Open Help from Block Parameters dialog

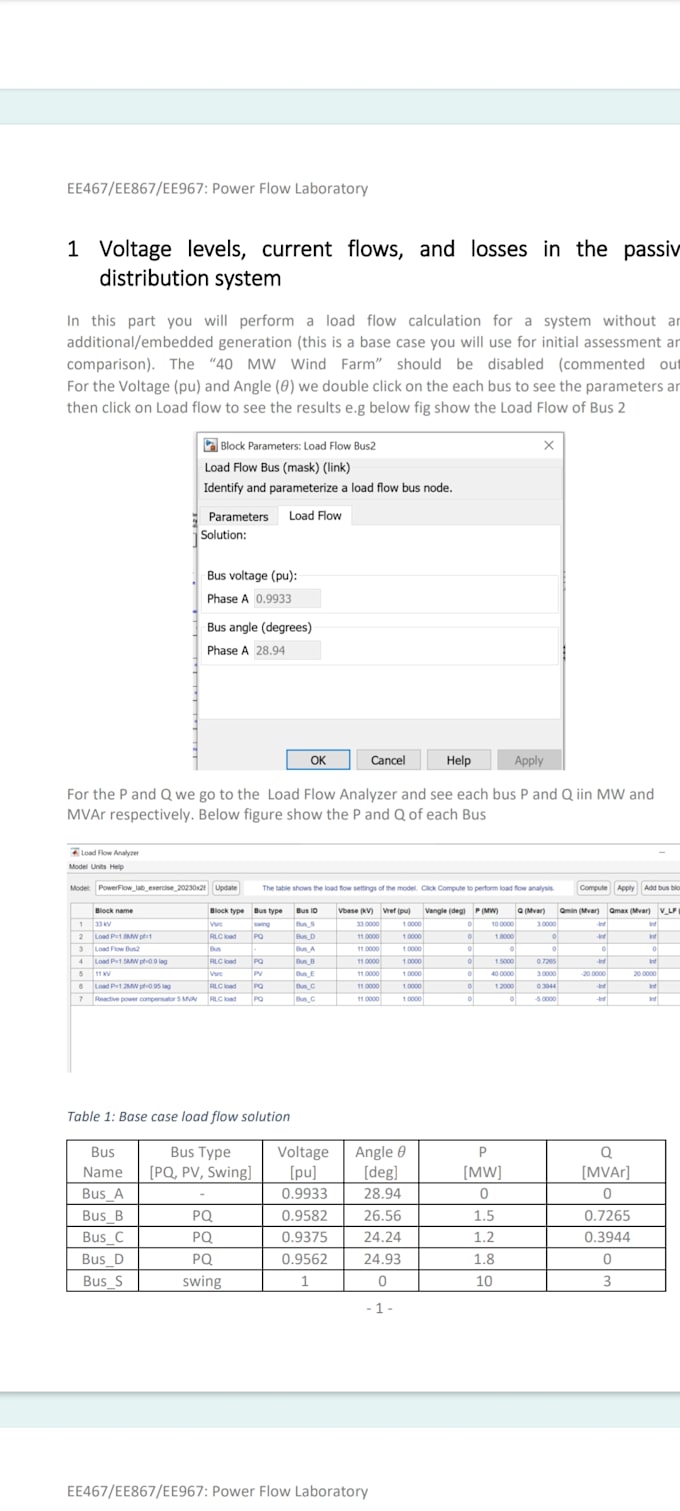(x=458, y=760)
